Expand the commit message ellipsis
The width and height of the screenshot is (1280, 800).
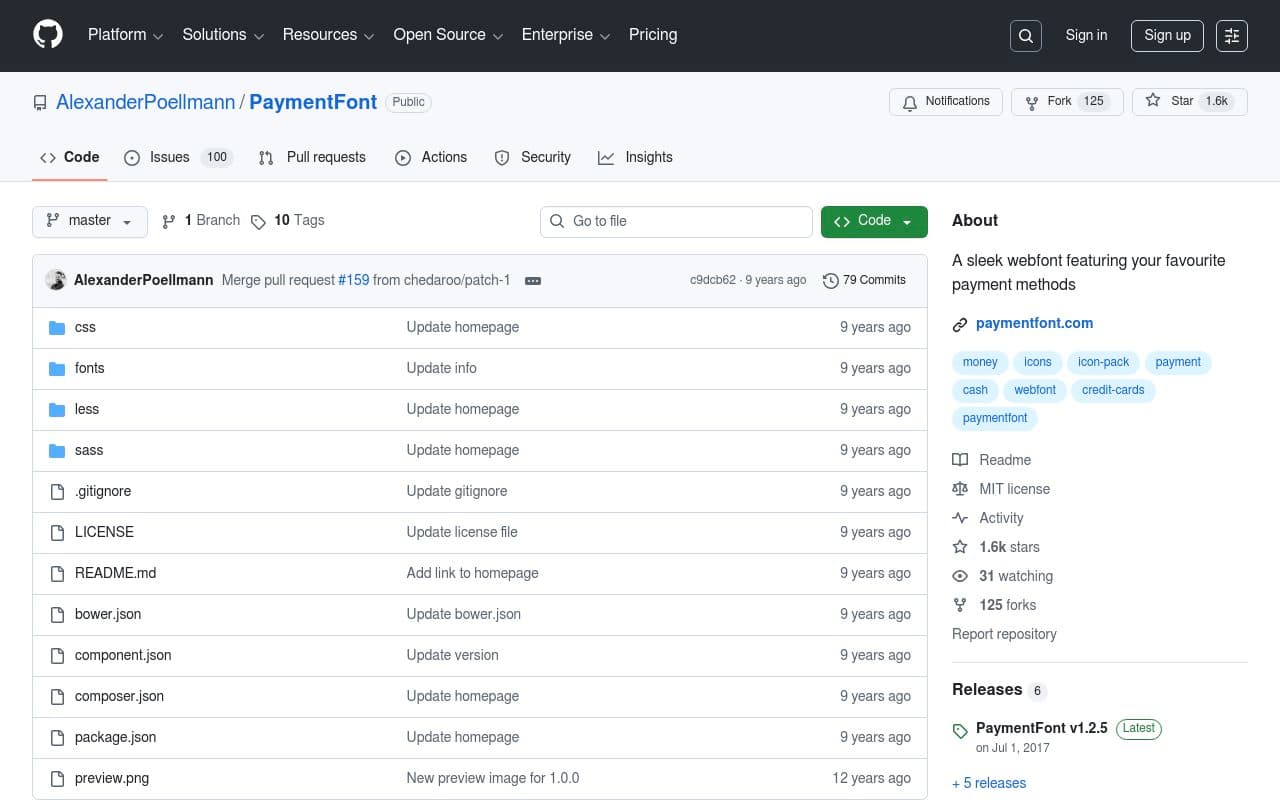tap(532, 281)
